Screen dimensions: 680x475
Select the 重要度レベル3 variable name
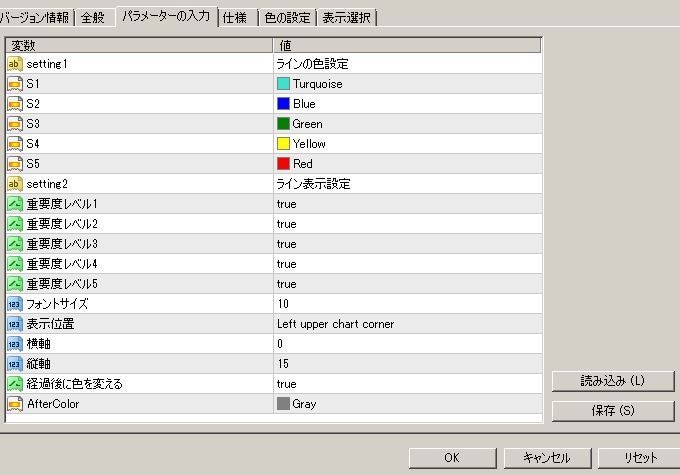(62, 244)
